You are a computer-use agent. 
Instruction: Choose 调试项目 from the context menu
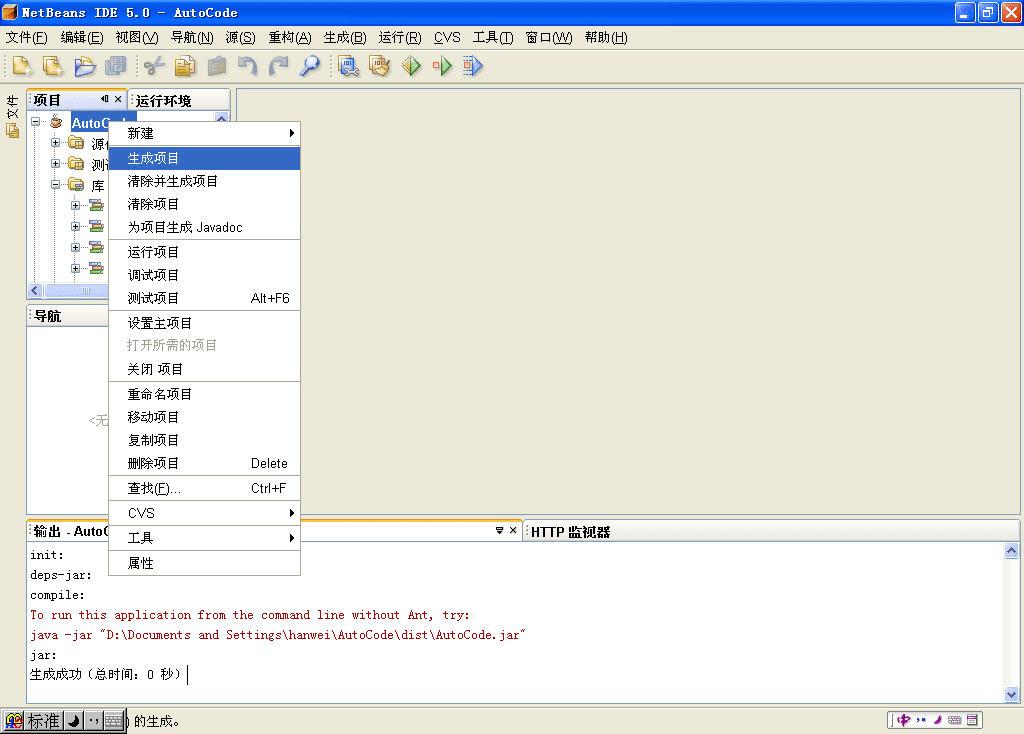pyautogui.click(x=204, y=275)
